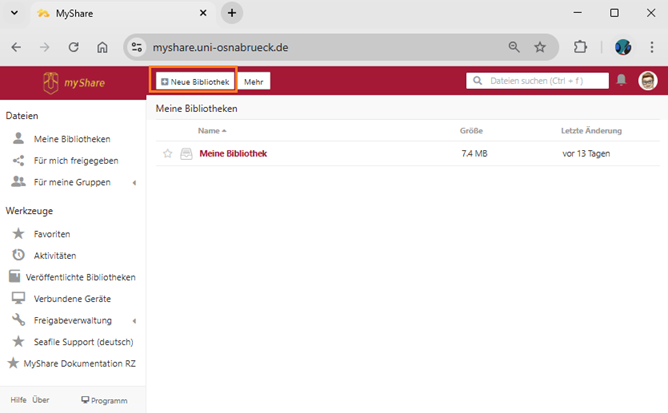Open Aktivitäten in the sidebar
The height and width of the screenshot is (413, 668).
(x=55, y=255)
